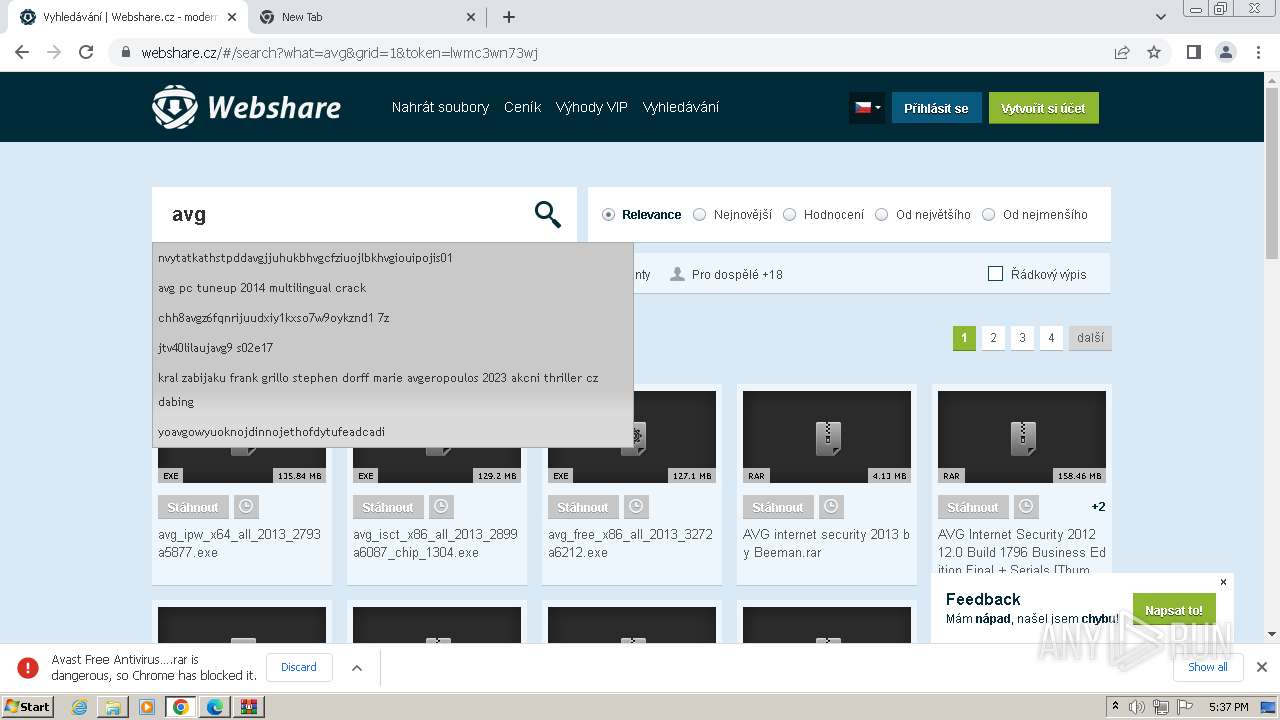Open Výhody VIP page

pyautogui.click(x=591, y=107)
